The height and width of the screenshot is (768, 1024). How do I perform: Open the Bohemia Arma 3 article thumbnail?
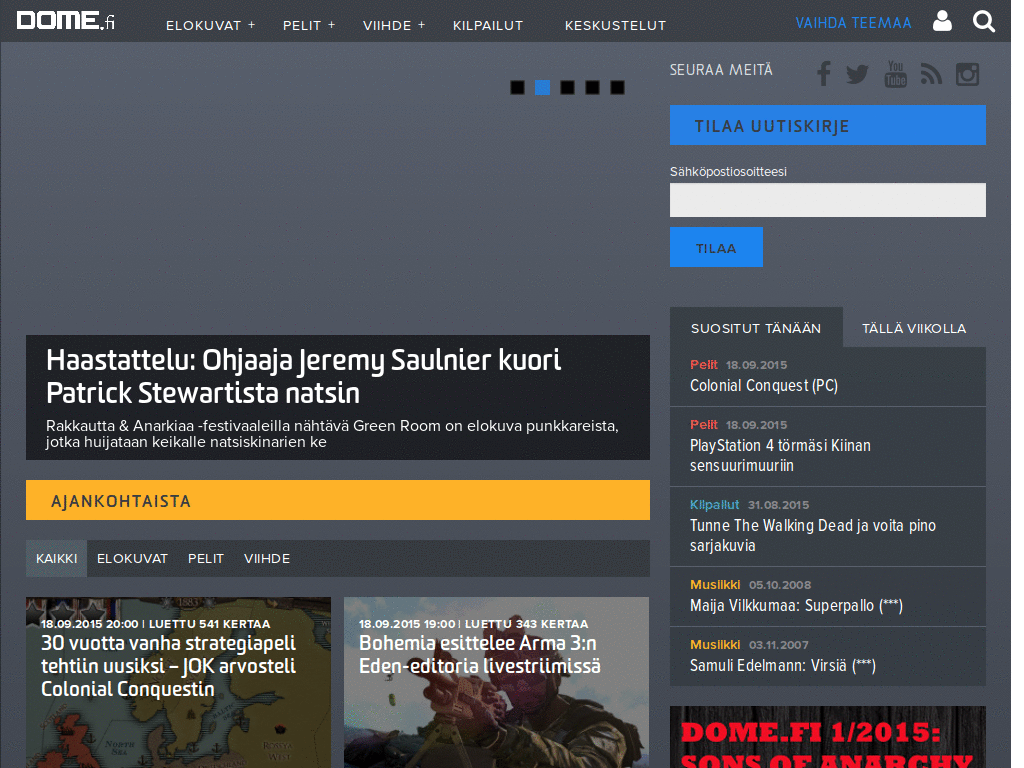point(496,682)
